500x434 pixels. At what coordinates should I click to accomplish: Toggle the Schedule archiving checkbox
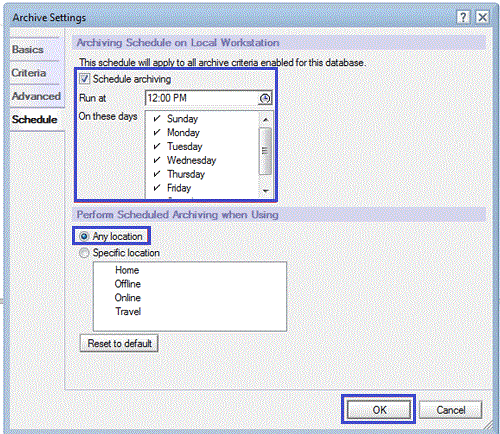[84, 79]
